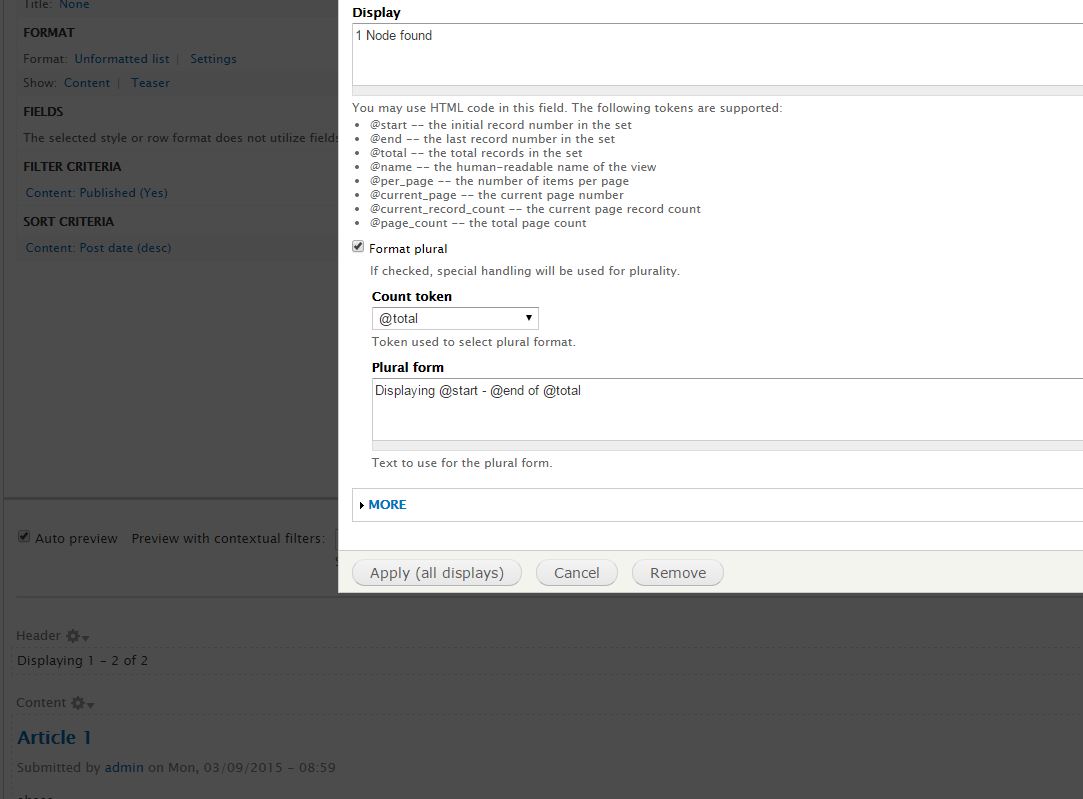
Task: Expand the MORE section
Action: click(x=385, y=505)
